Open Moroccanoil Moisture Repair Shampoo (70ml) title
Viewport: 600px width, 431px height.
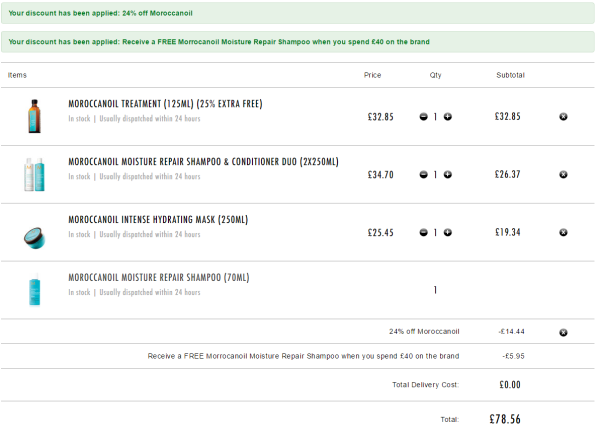(x=159, y=278)
